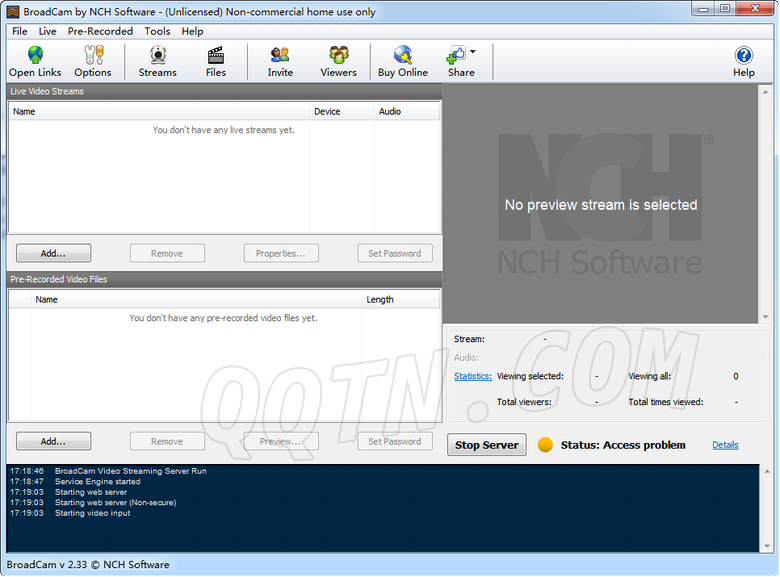The height and width of the screenshot is (577, 780).
Task: Open the Details link beside status
Action: (725, 445)
